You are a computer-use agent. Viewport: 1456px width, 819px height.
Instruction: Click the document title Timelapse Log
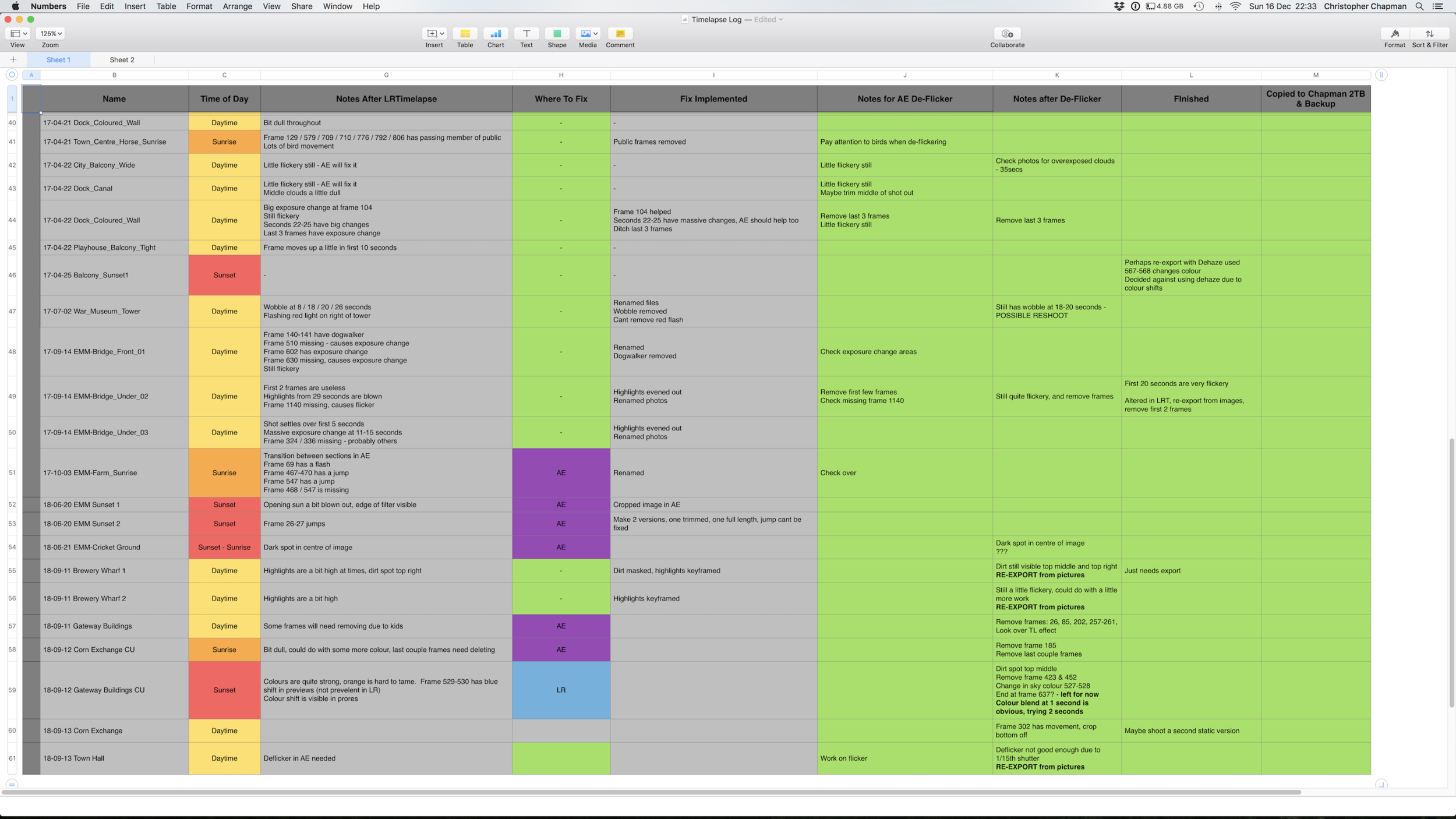click(x=716, y=19)
